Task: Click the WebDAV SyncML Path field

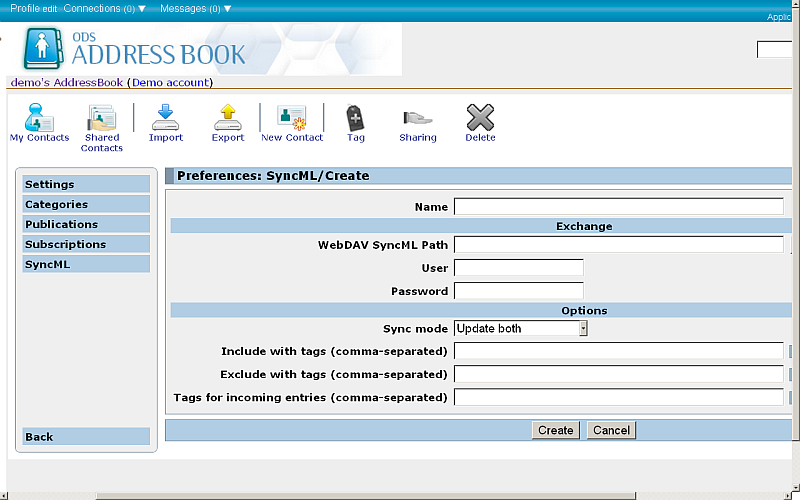Action: coord(618,244)
